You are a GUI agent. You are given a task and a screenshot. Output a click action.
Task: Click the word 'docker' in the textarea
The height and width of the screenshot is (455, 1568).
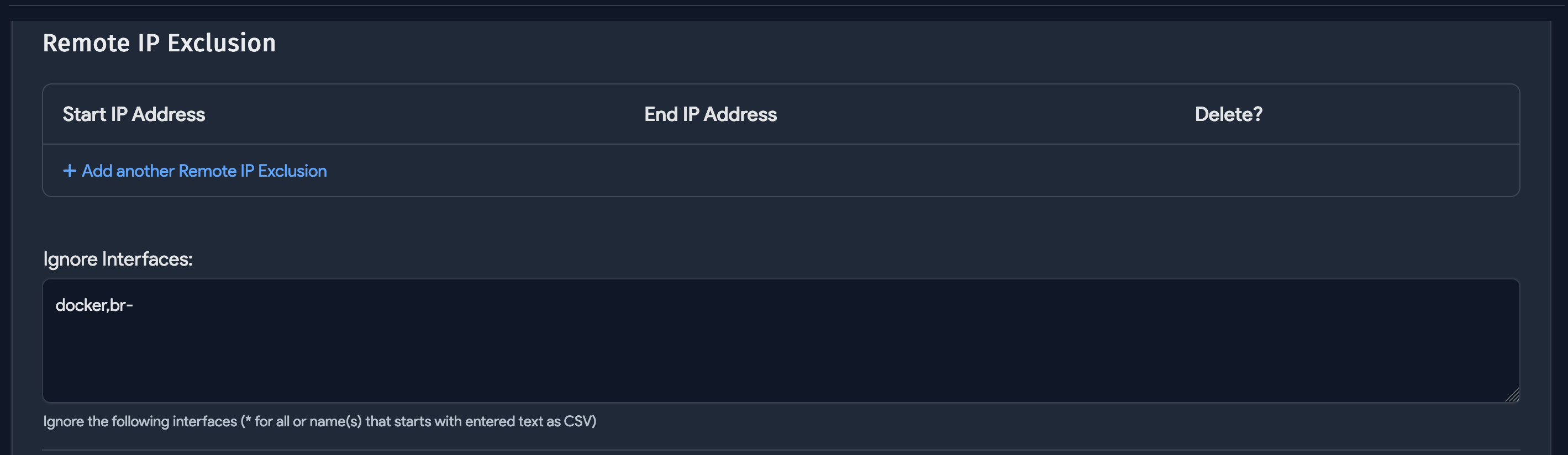81,305
